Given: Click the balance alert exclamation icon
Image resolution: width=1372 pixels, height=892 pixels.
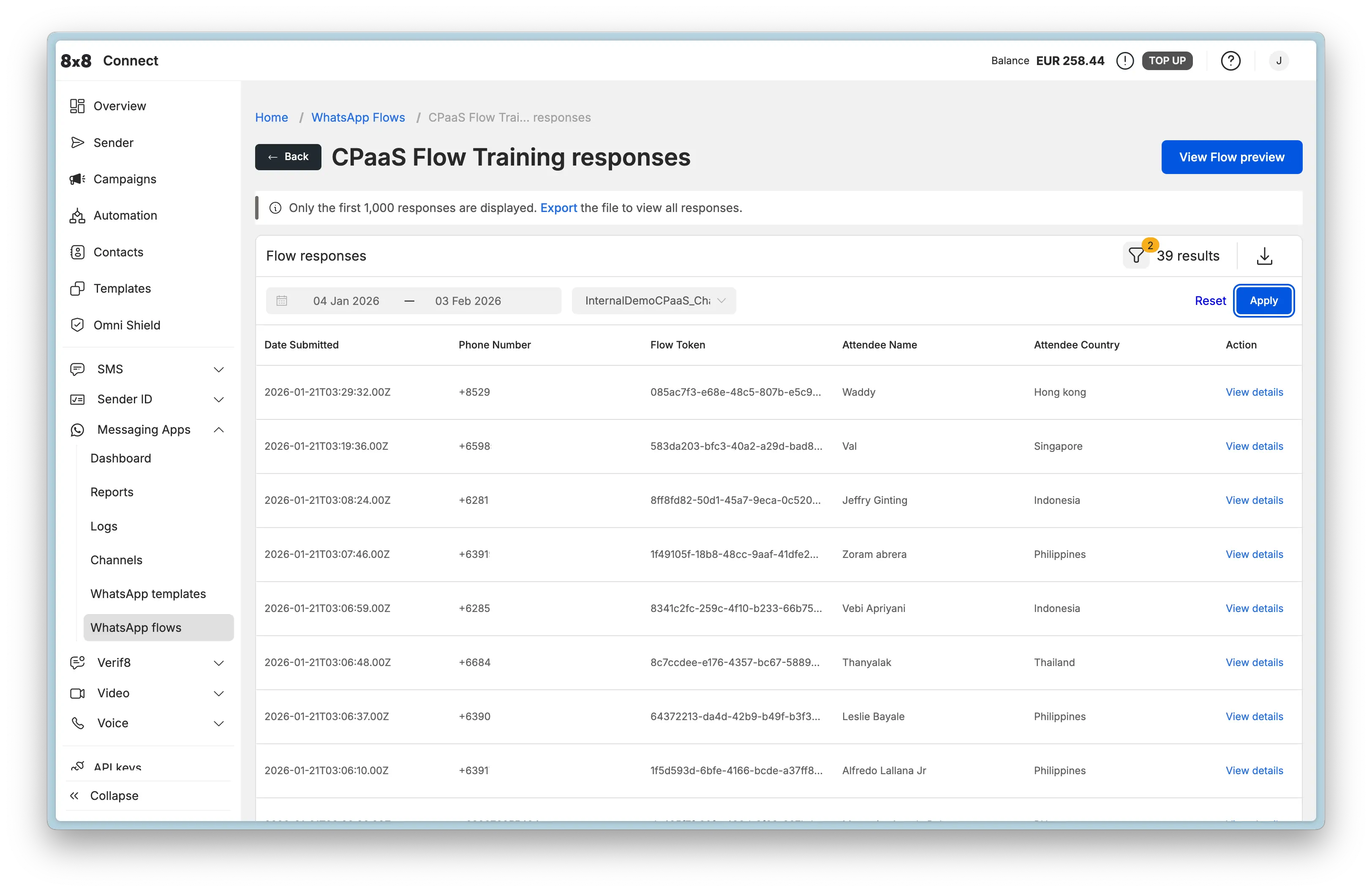Looking at the screenshot, I should (x=1125, y=60).
